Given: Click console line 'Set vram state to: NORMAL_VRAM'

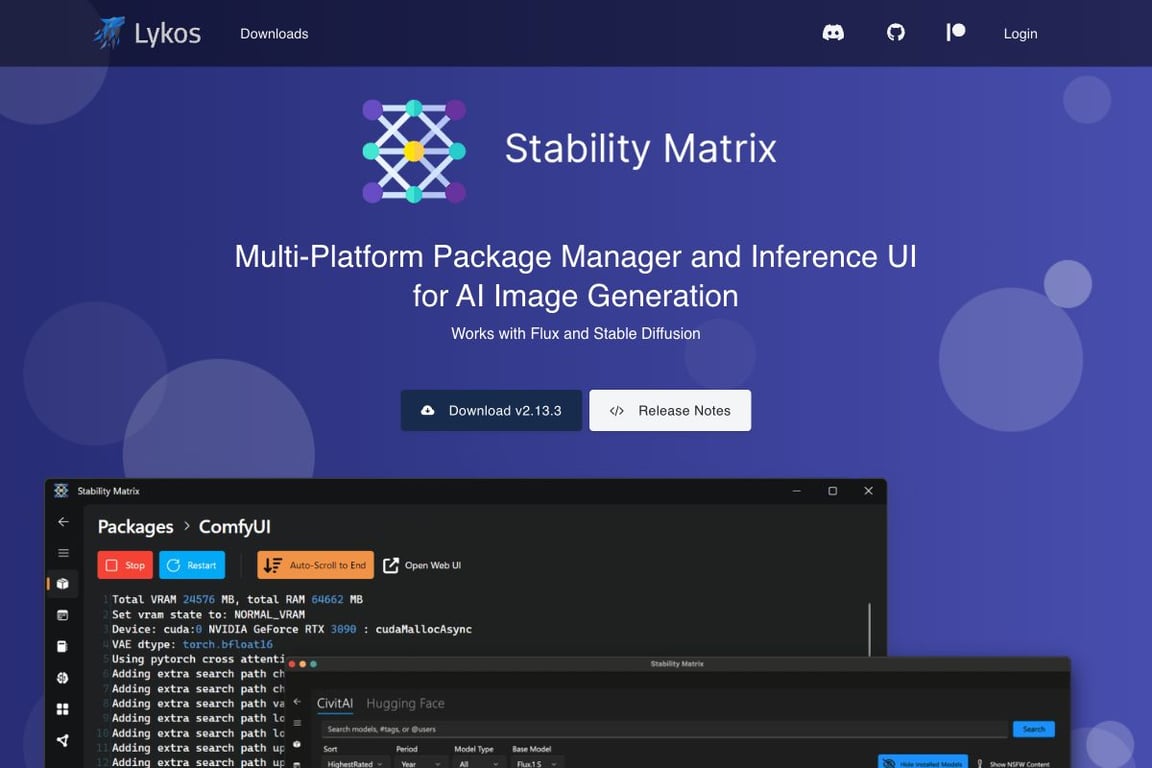Looking at the screenshot, I should tap(208, 614).
